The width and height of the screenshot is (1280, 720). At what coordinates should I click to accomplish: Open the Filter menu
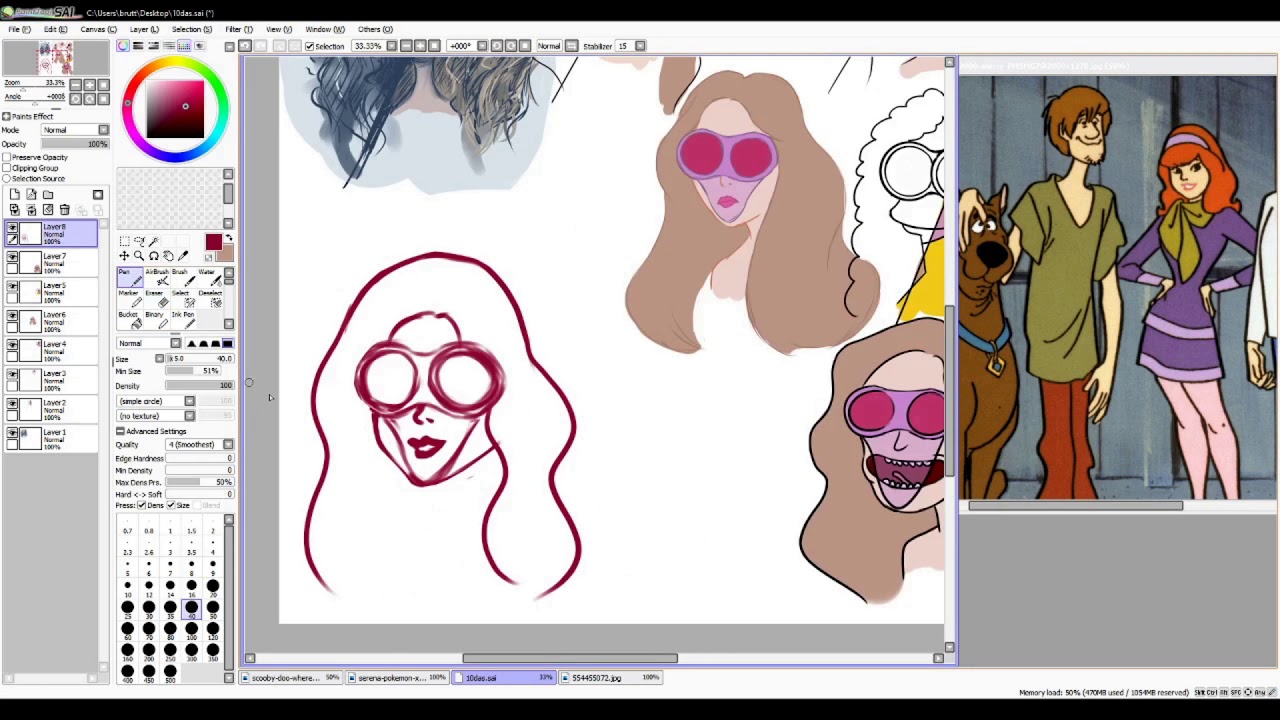pos(239,29)
